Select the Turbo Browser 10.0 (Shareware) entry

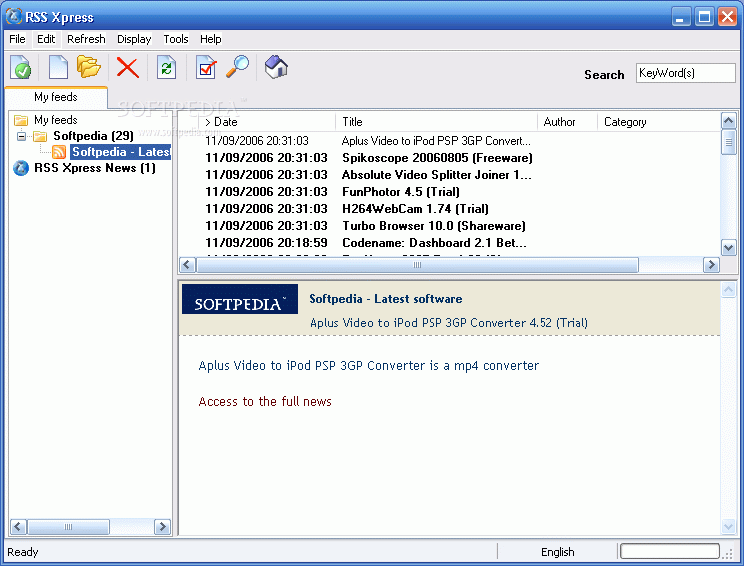[434, 226]
